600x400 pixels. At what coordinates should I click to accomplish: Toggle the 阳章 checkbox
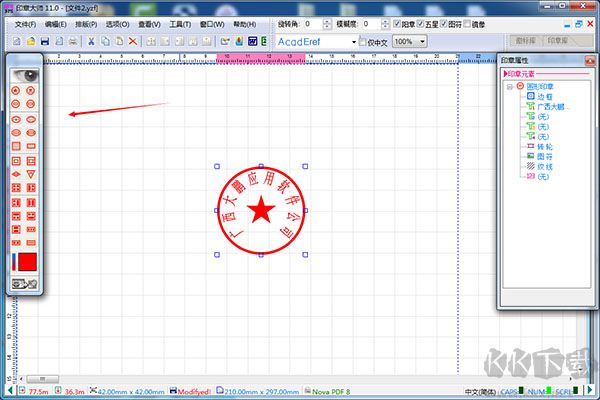[395, 23]
